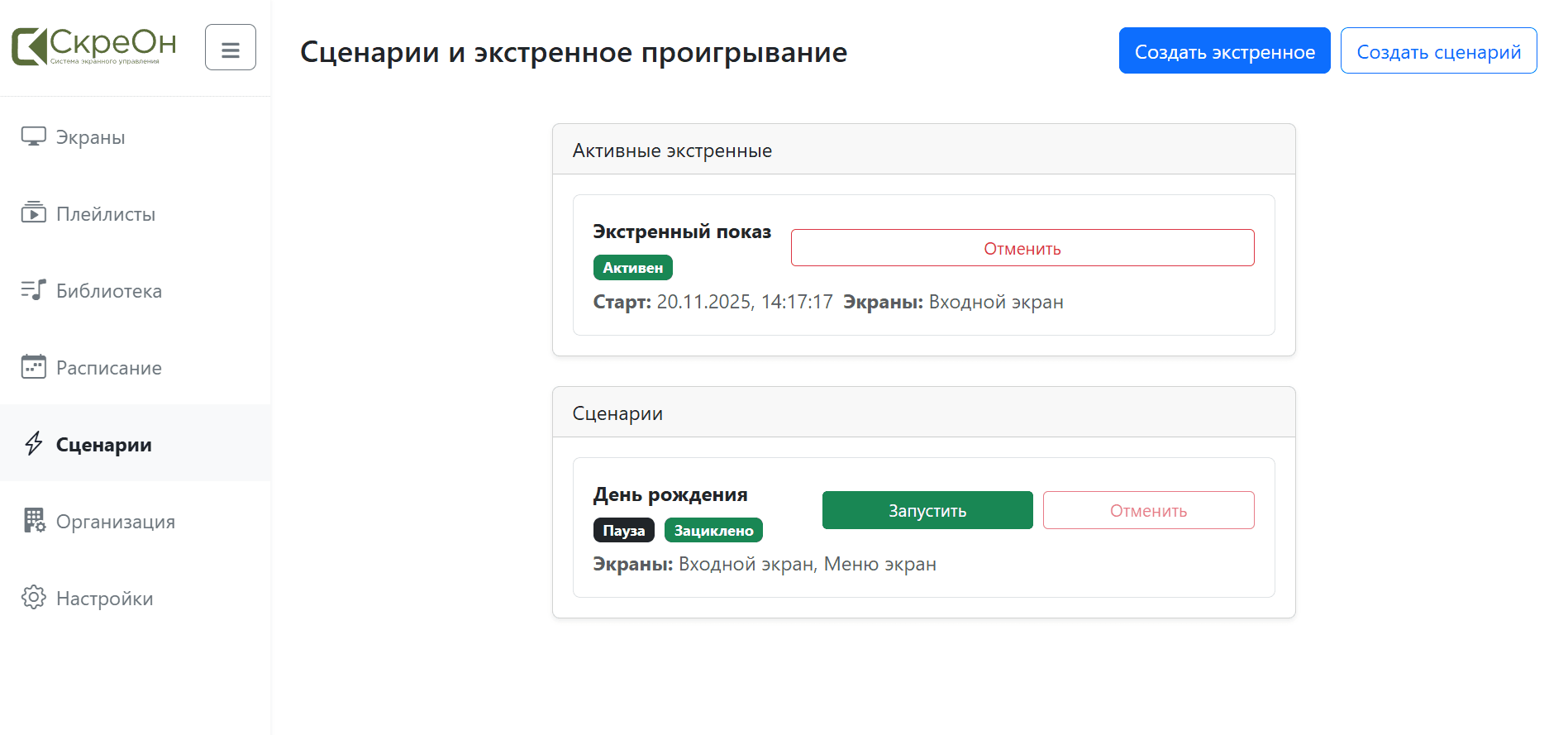
Task: Click the gear icon for Настройки
Action: click(34, 598)
